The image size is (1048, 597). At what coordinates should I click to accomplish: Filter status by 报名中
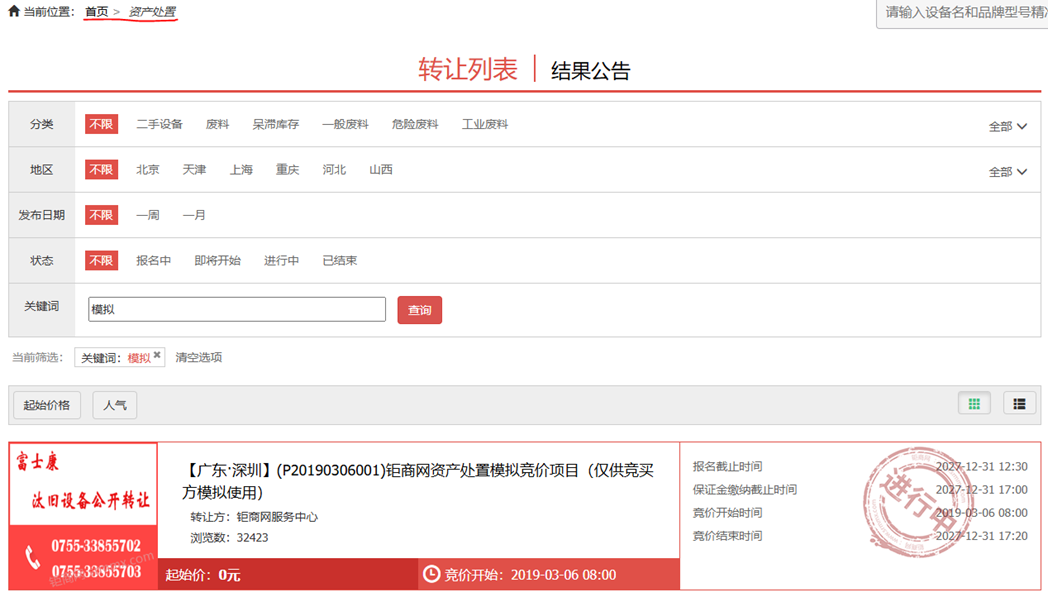[x=154, y=261]
